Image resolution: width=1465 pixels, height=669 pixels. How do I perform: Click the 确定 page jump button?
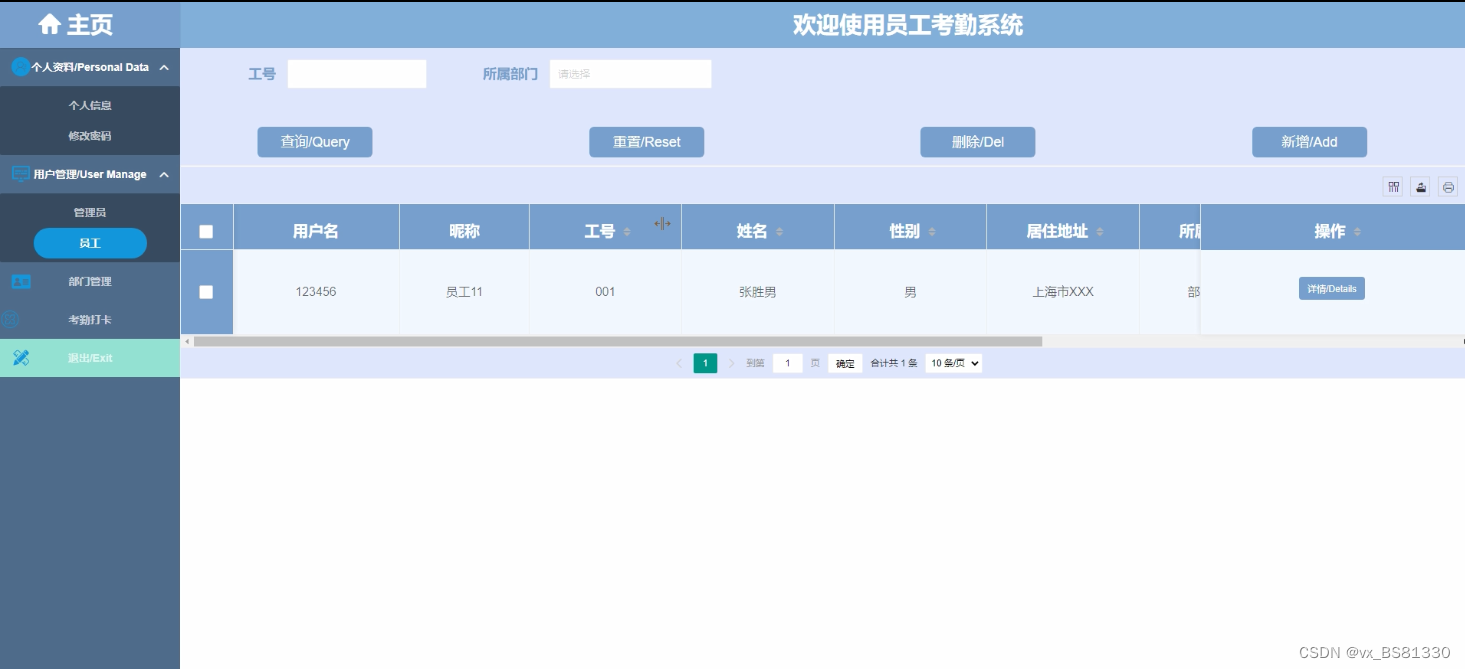point(845,363)
